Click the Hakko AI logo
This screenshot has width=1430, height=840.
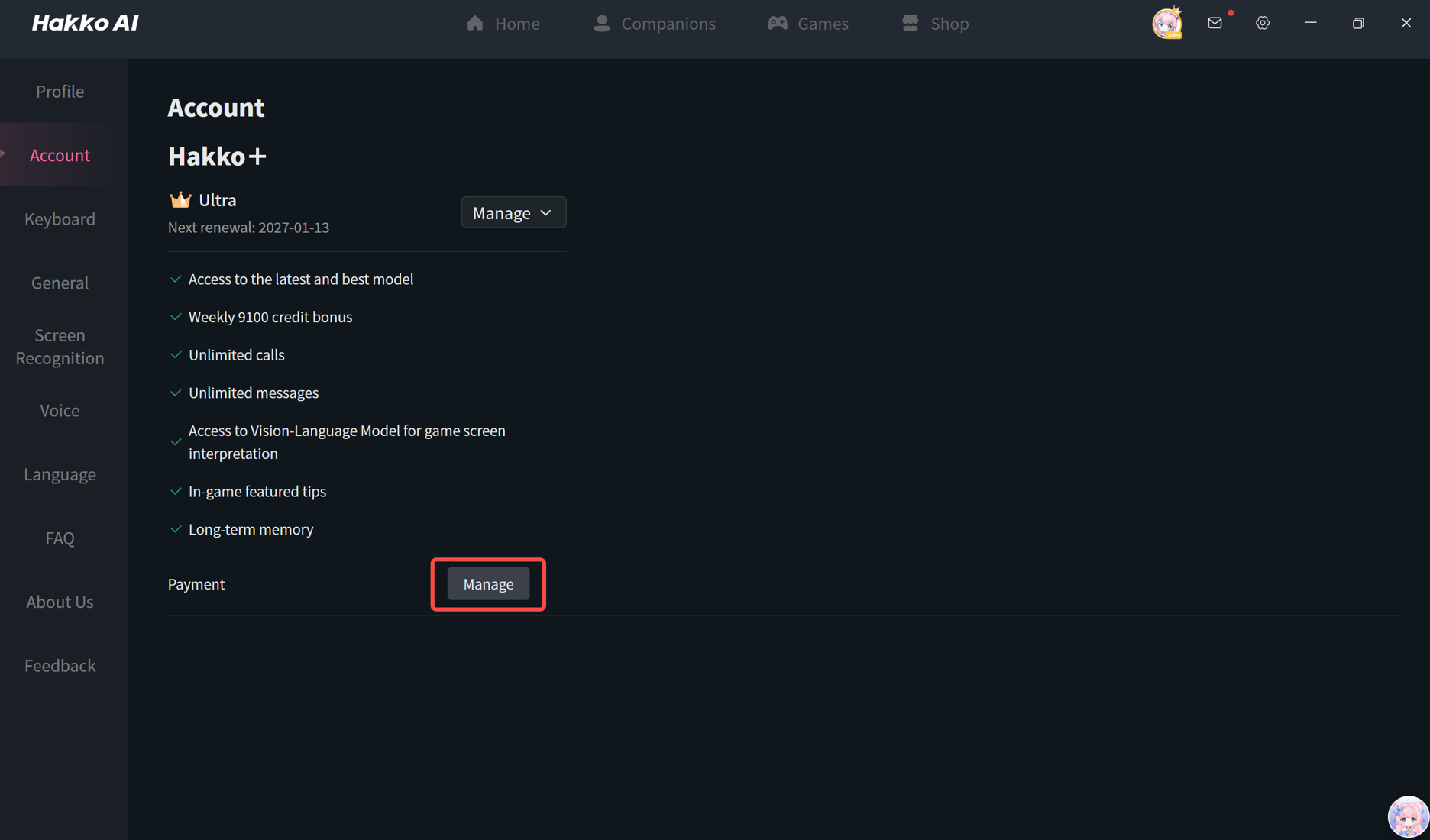point(84,22)
